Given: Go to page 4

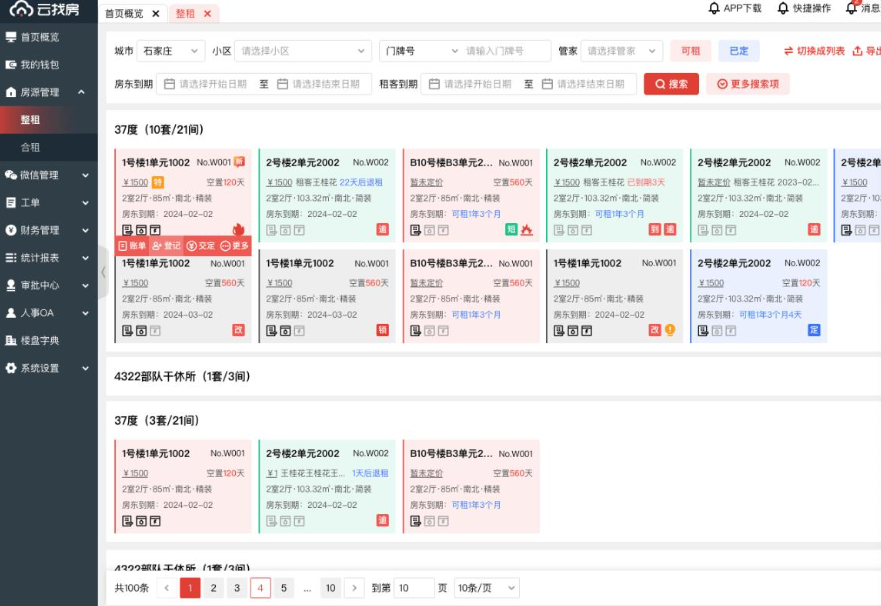Looking at the screenshot, I should (x=260, y=588).
